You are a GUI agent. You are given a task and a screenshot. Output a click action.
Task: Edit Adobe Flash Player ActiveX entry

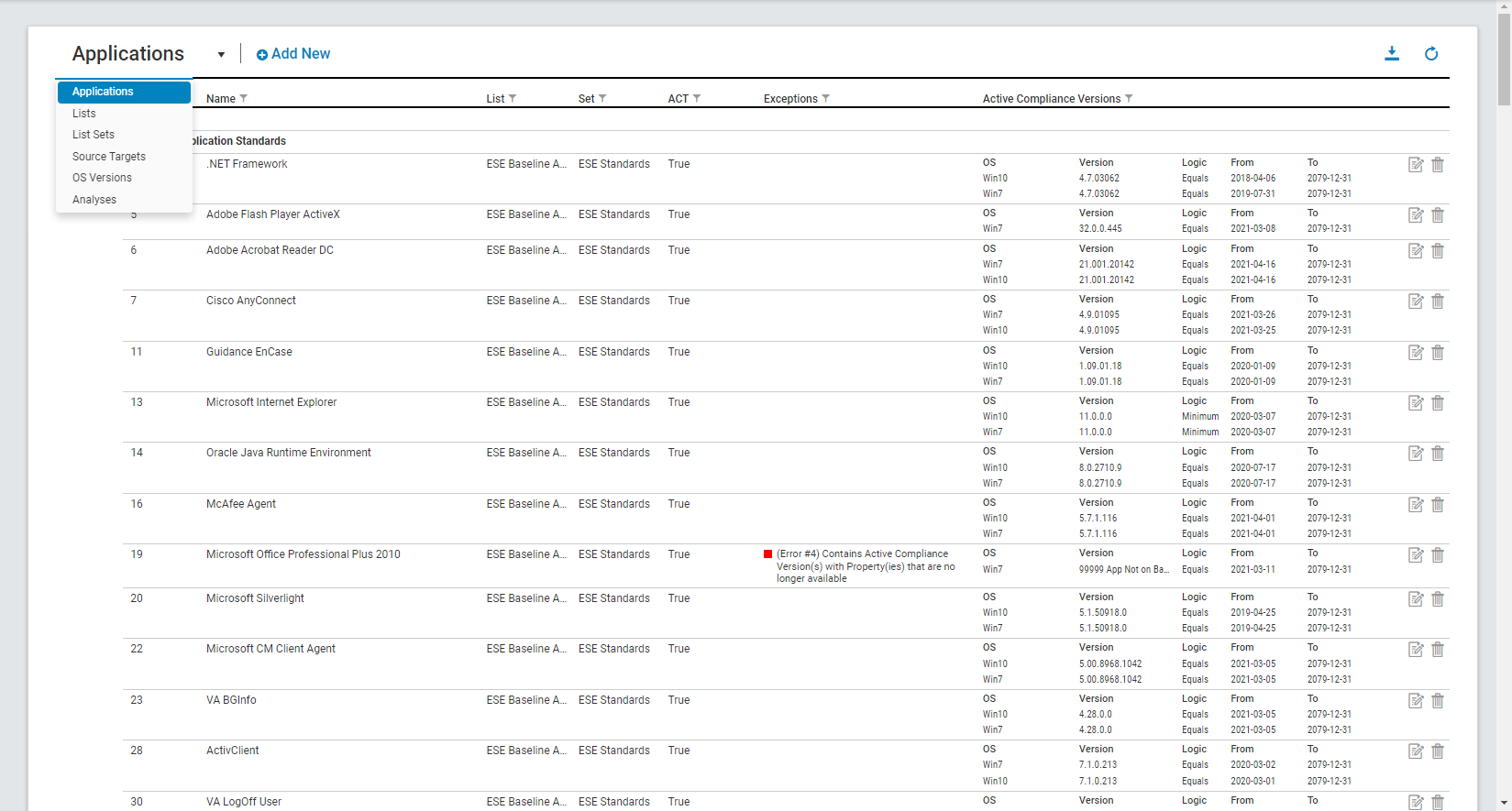[1416, 215]
